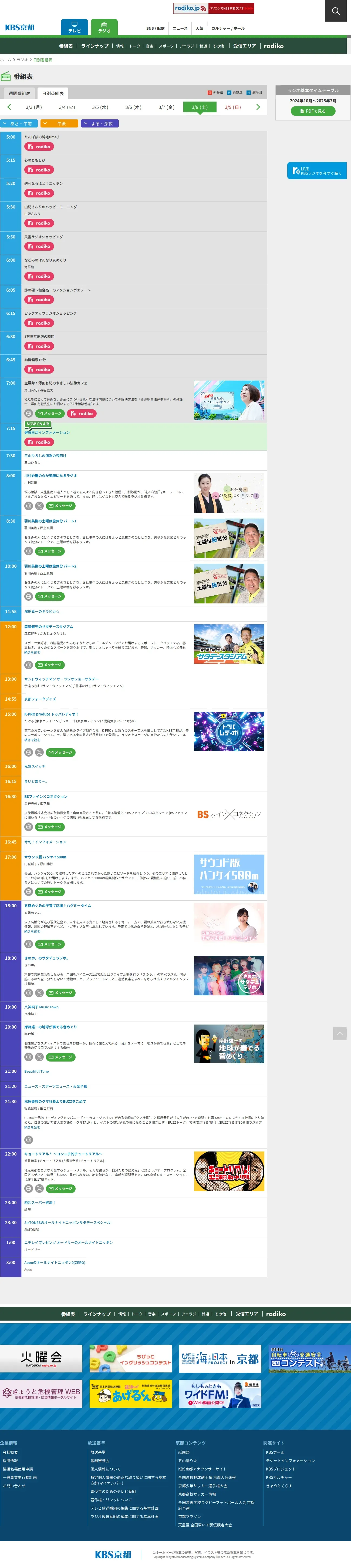Open X icon for 川村妙慶の心が笑顔になるラジオ
This screenshot has height=1568, width=351.
[x=39, y=506]
